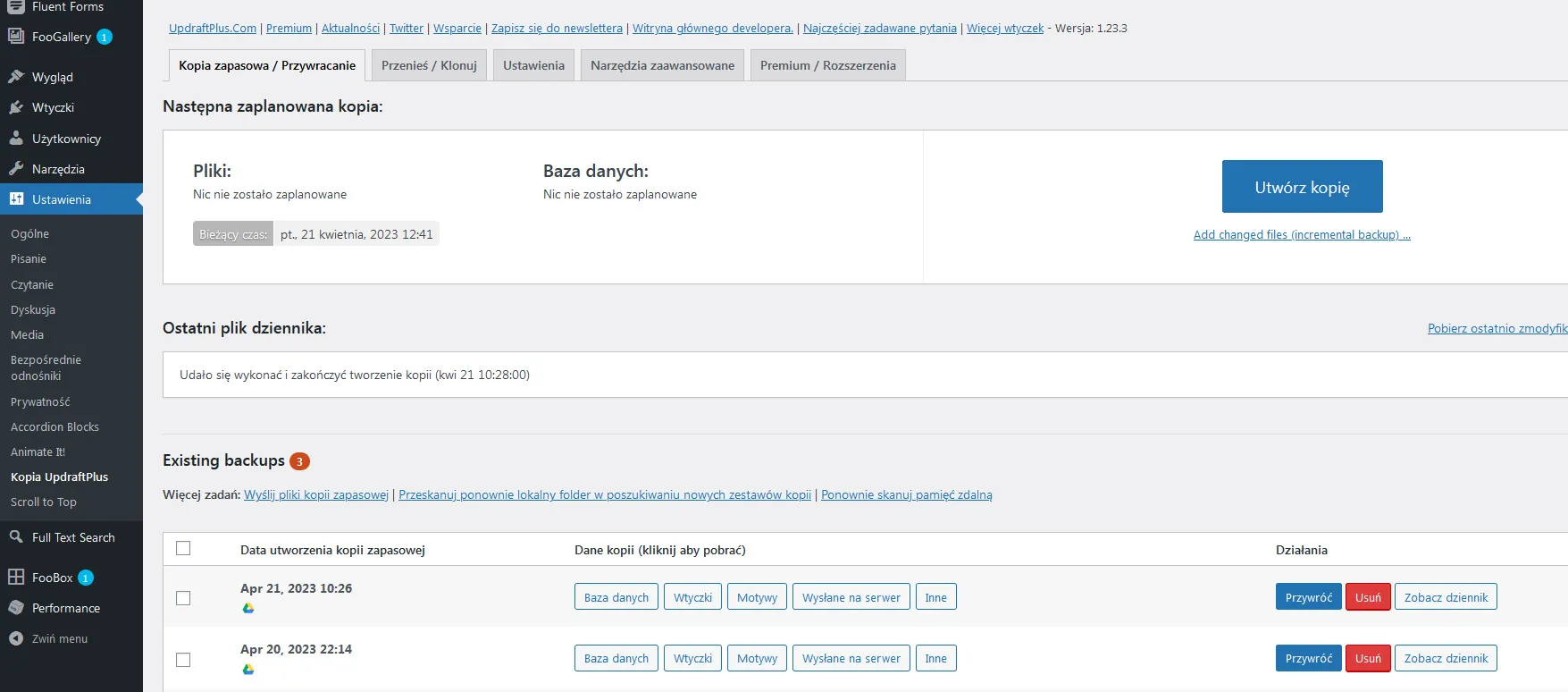Click the Wygląd paintbrush icon in sidebar

[x=16, y=77]
